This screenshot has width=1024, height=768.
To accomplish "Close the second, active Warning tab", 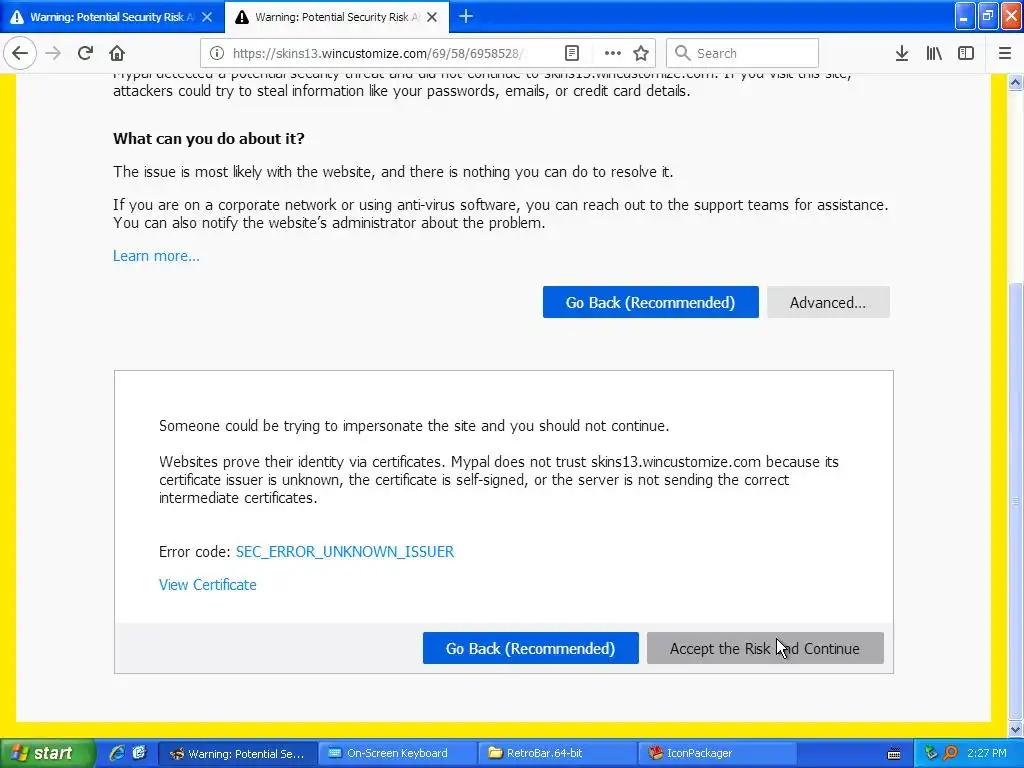I will [x=432, y=17].
